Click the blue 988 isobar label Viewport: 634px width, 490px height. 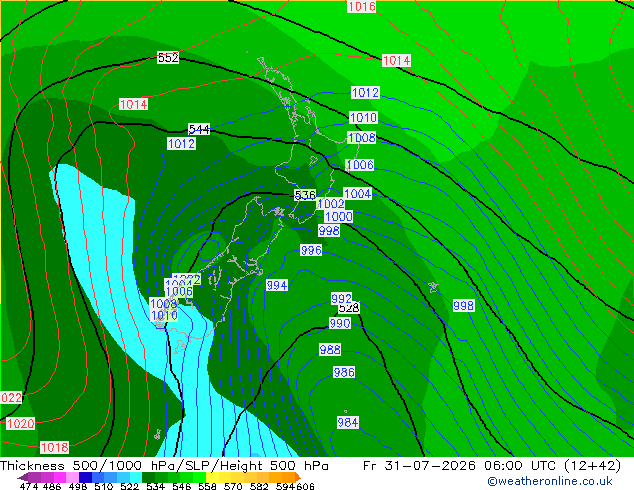click(330, 350)
